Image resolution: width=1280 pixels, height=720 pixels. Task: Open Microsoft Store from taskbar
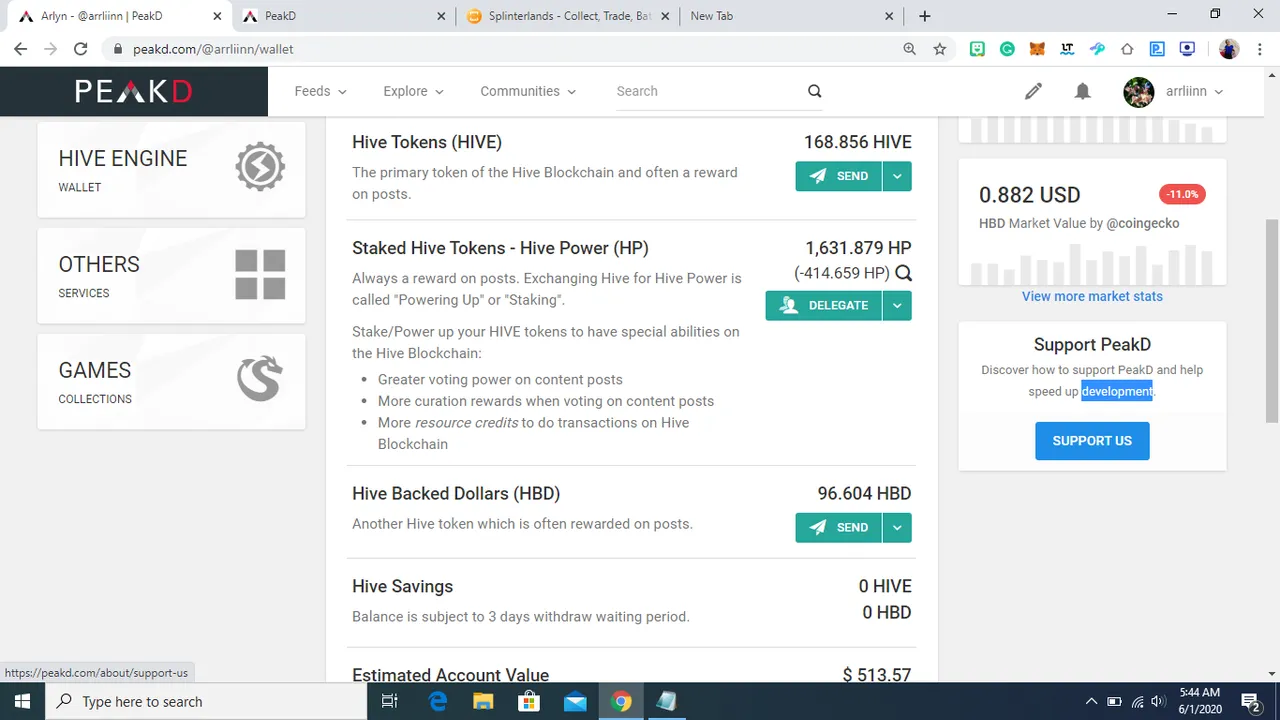[529, 701]
